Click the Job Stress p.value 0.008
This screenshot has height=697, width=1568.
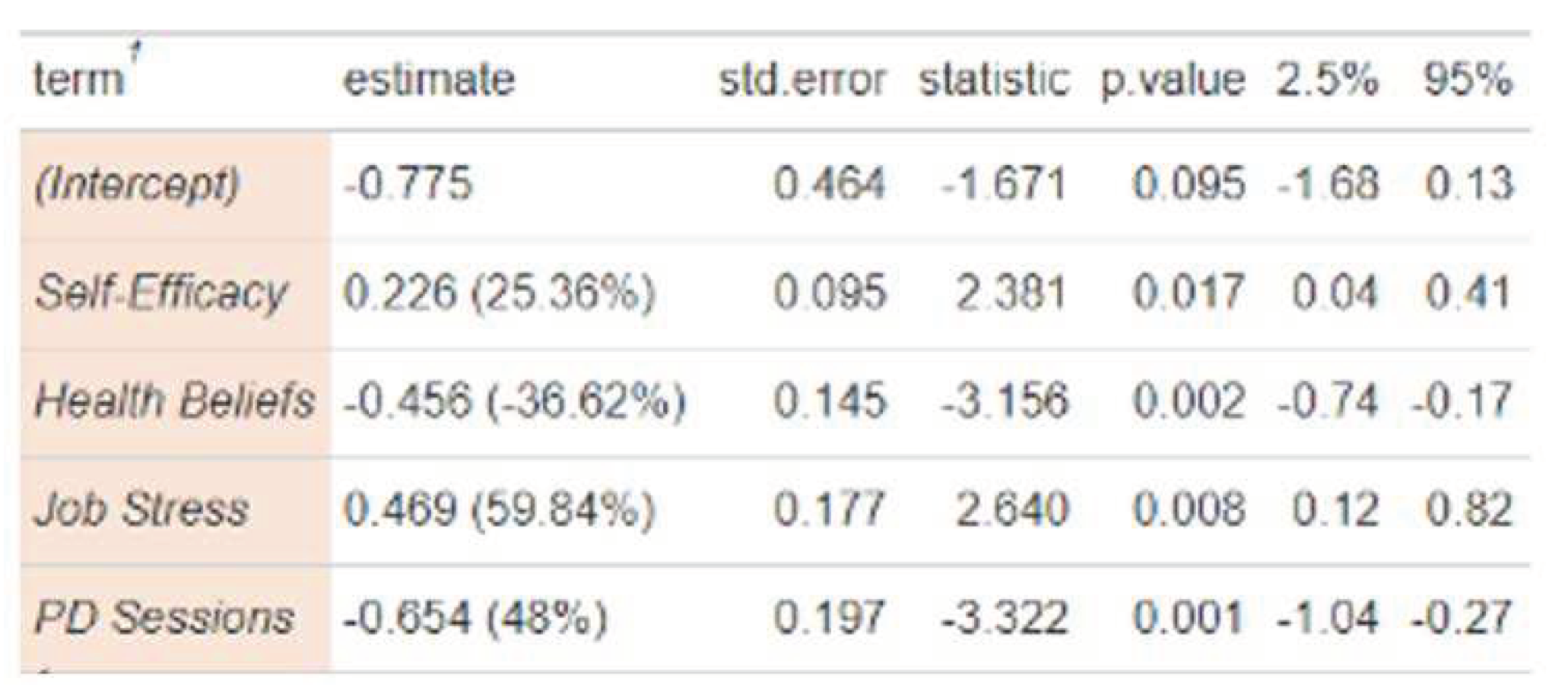pyautogui.click(x=1189, y=508)
